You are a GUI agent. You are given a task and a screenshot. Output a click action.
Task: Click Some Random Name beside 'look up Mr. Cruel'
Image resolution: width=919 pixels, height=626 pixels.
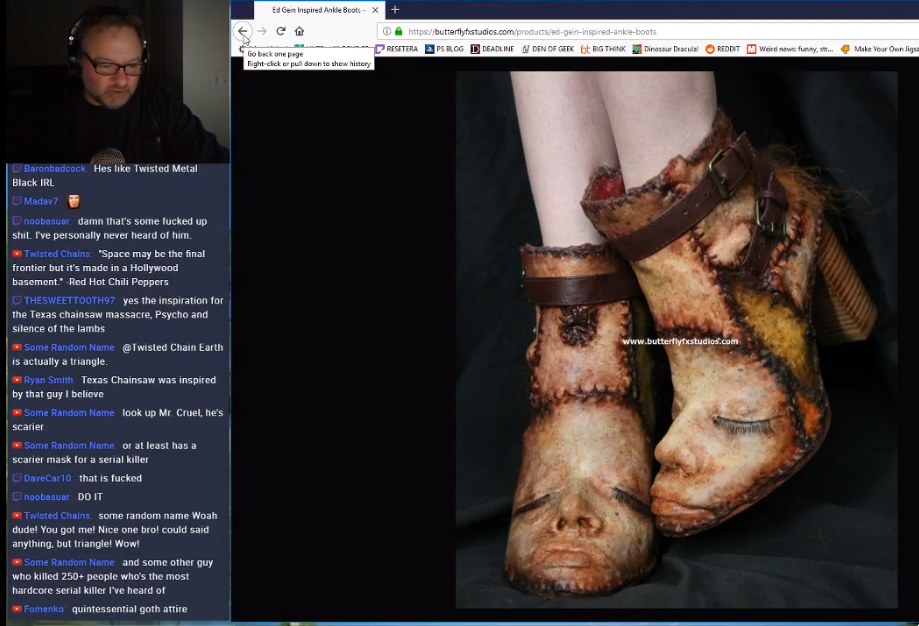point(69,413)
